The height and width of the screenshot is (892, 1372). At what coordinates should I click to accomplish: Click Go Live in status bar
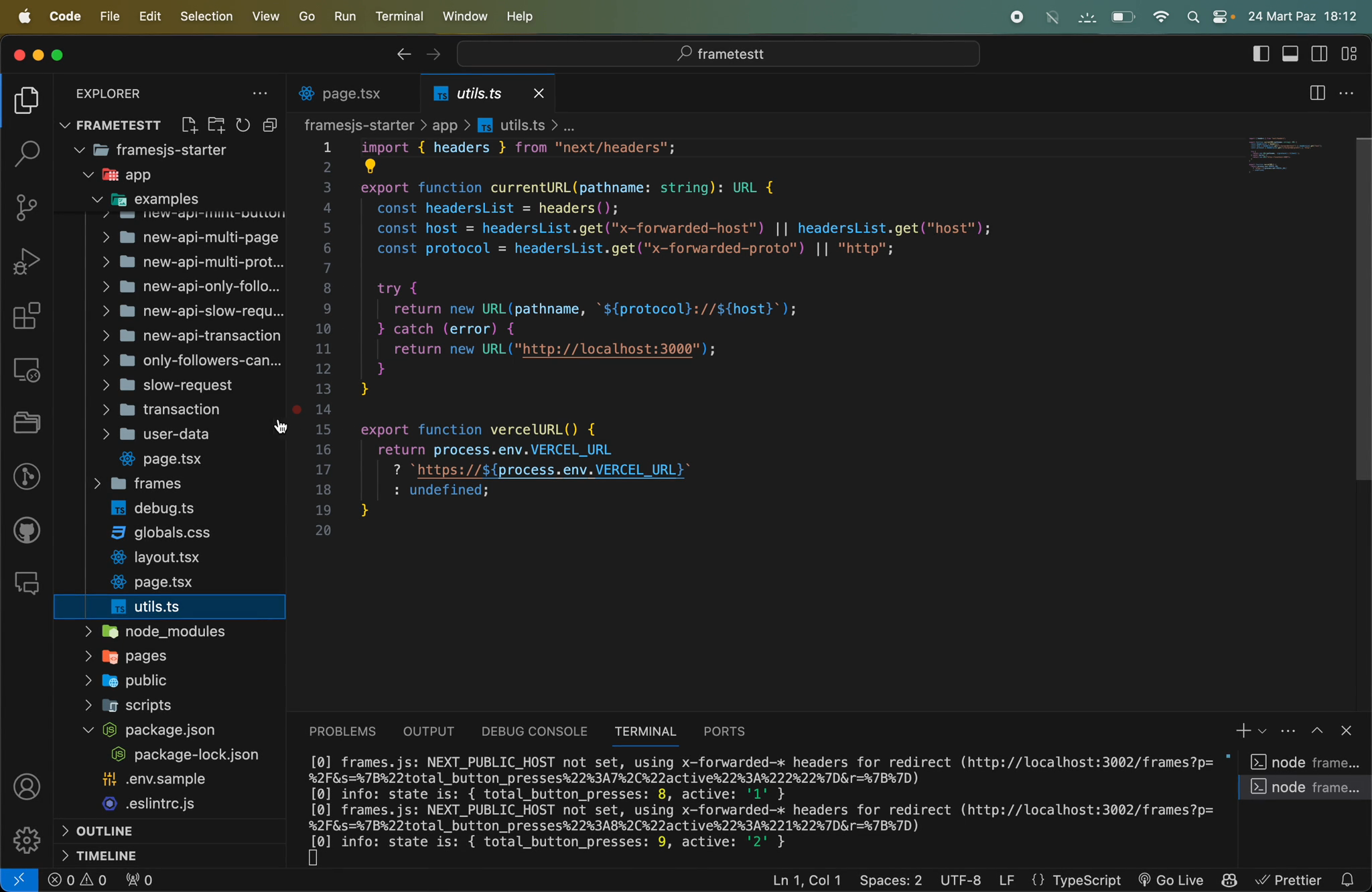coord(1170,879)
